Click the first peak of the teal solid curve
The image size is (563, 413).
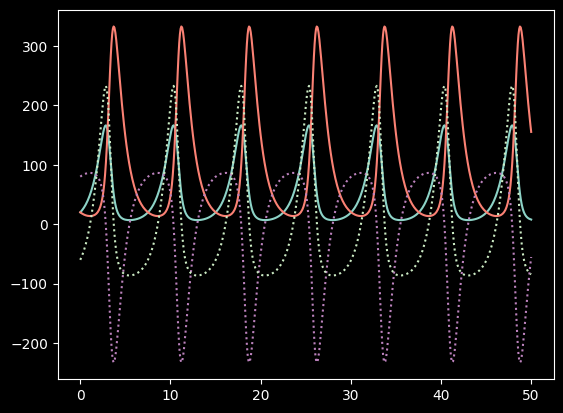[106, 126]
